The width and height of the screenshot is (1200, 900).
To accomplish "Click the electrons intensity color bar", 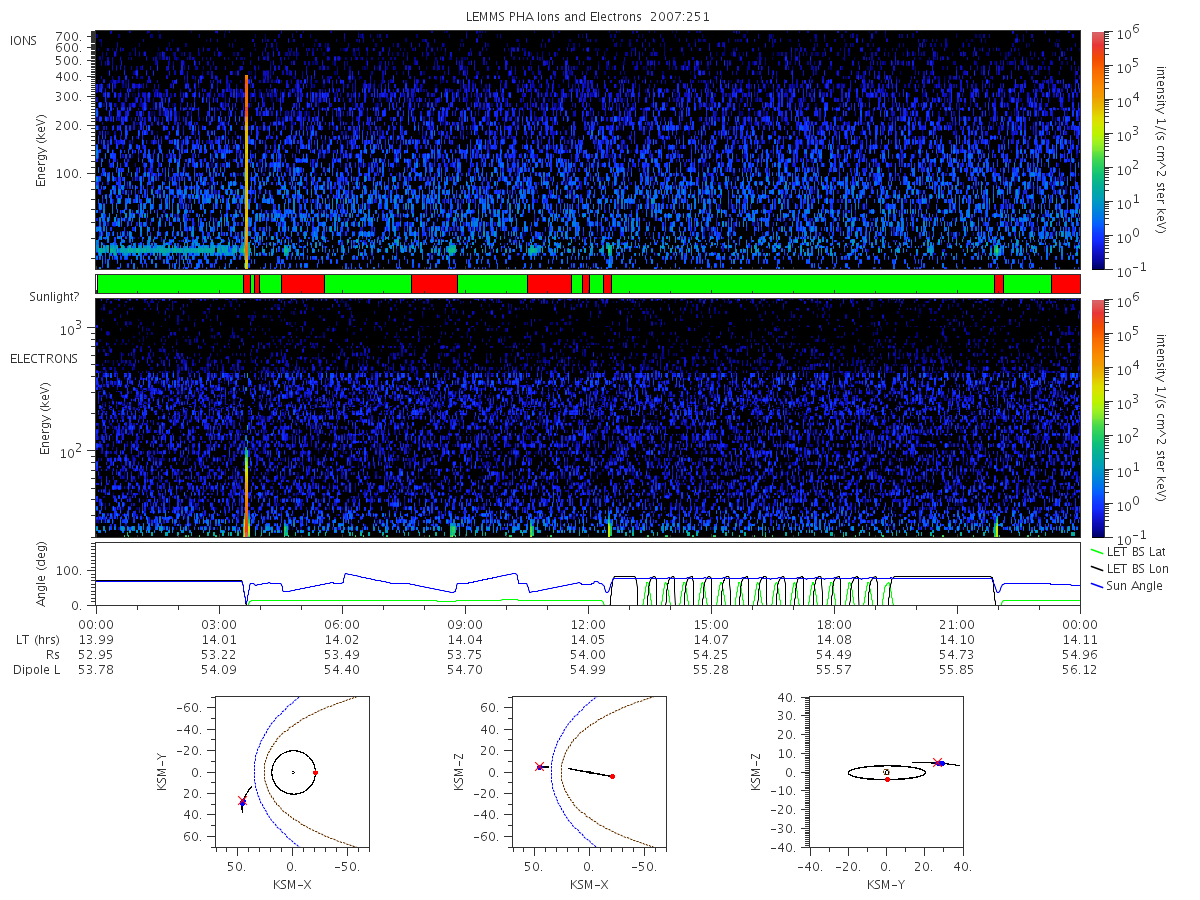I will click(1097, 417).
